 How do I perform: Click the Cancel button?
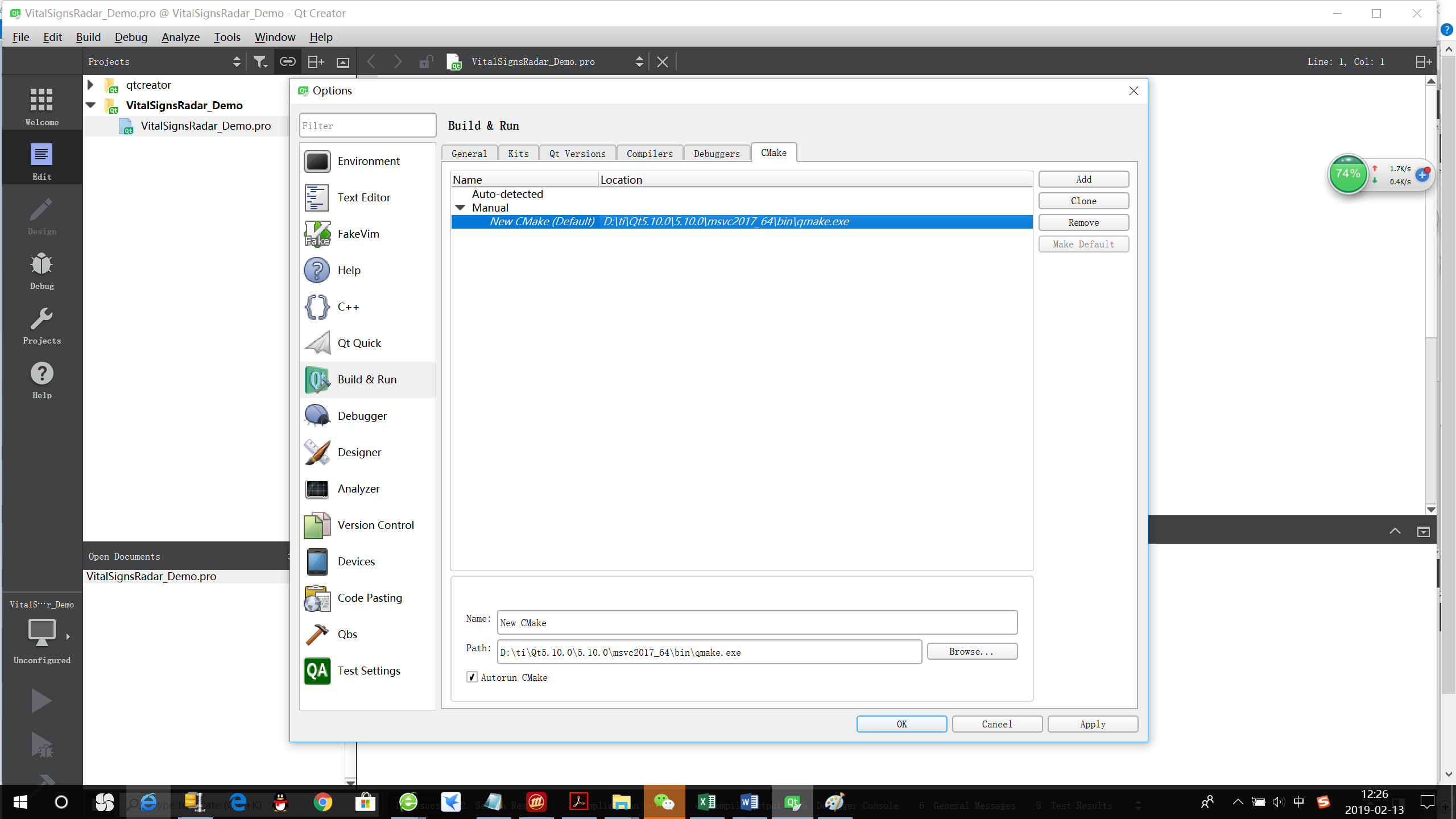point(997,724)
